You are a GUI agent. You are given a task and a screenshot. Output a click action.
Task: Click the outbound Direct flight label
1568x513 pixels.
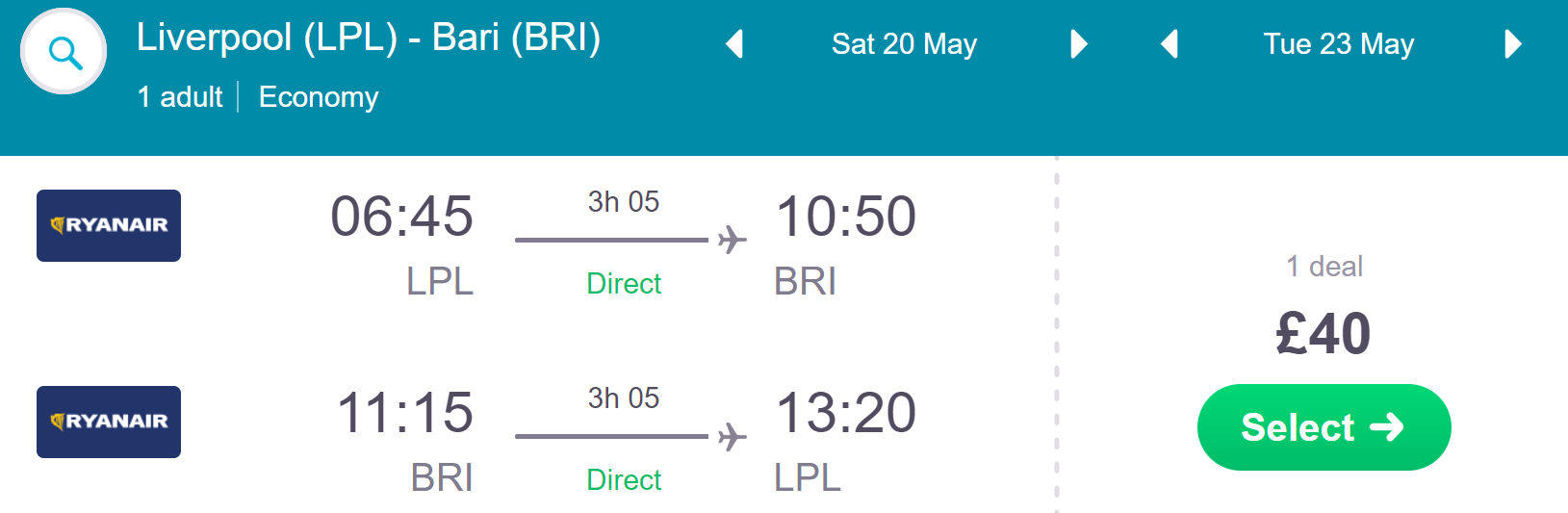point(624,284)
